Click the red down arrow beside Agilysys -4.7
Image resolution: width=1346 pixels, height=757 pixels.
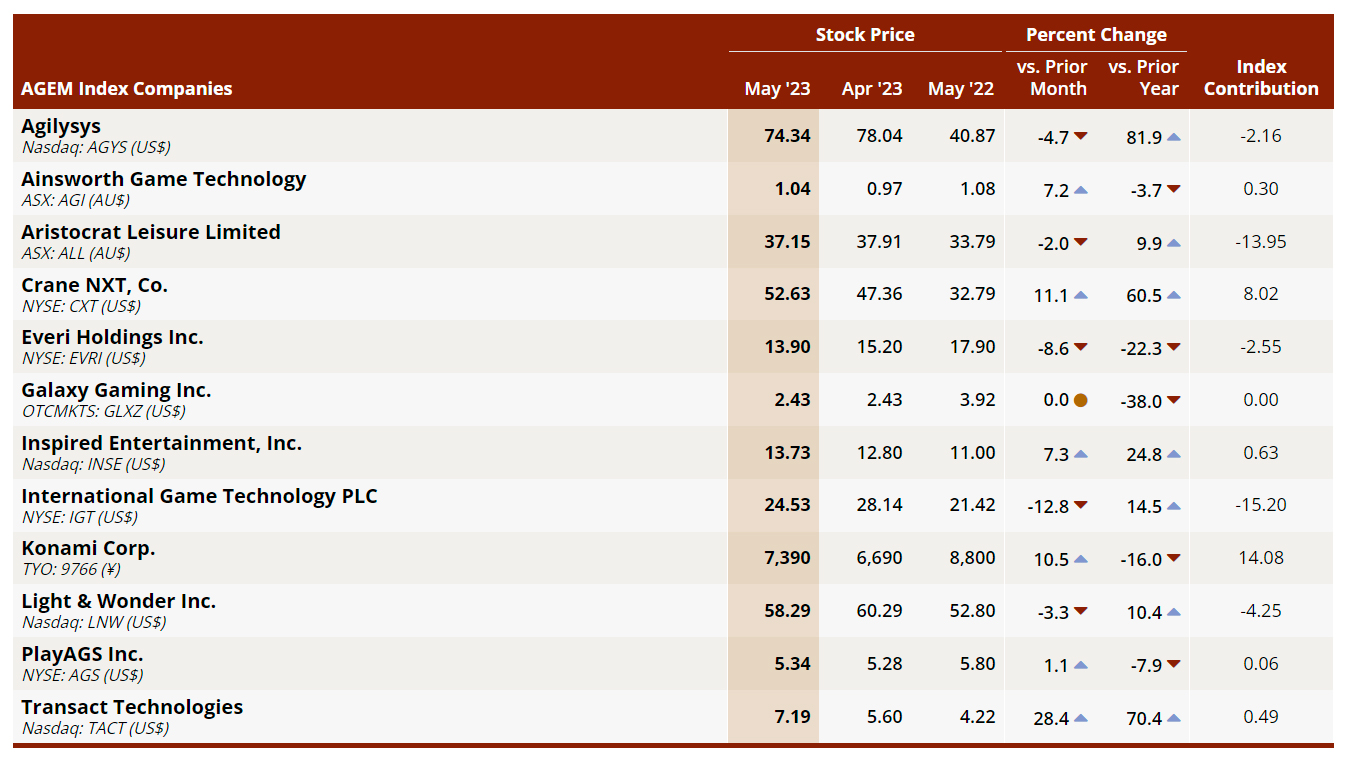1080,137
